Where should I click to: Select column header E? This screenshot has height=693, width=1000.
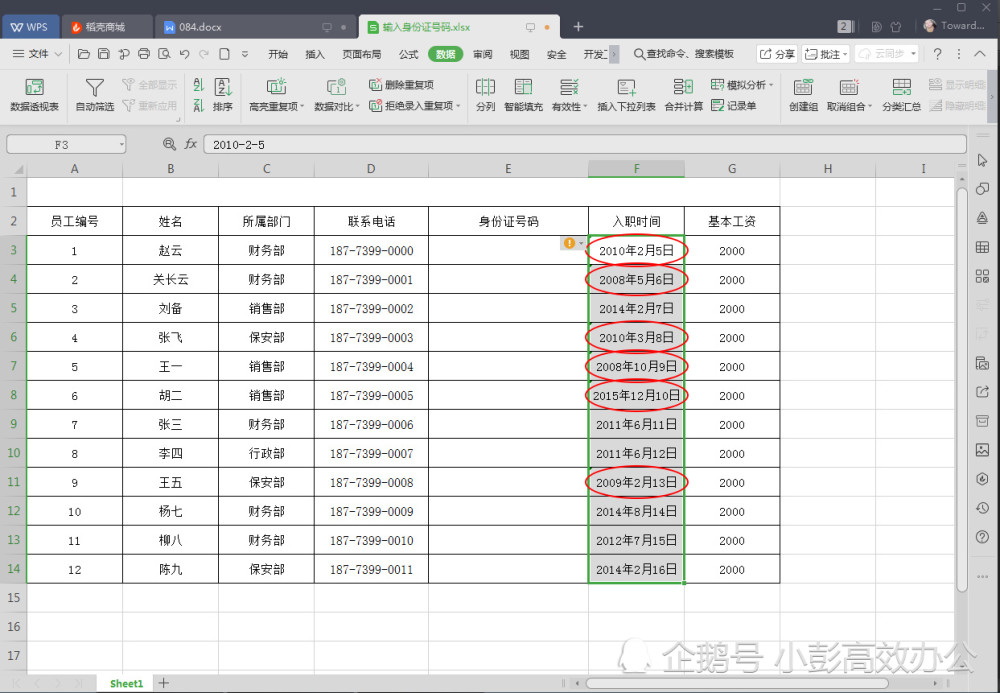pos(508,169)
